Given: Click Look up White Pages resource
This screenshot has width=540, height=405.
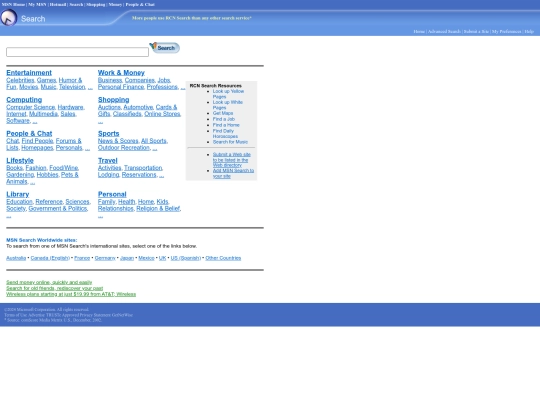Looking at the screenshot, I should pyautogui.click(x=227, y=105).
